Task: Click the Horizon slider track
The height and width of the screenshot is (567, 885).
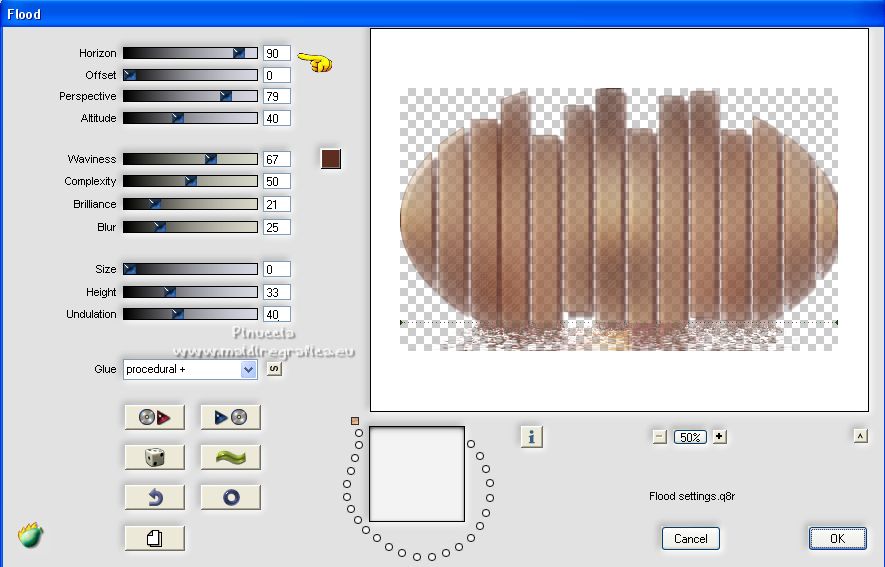Action: coord(190,53)
